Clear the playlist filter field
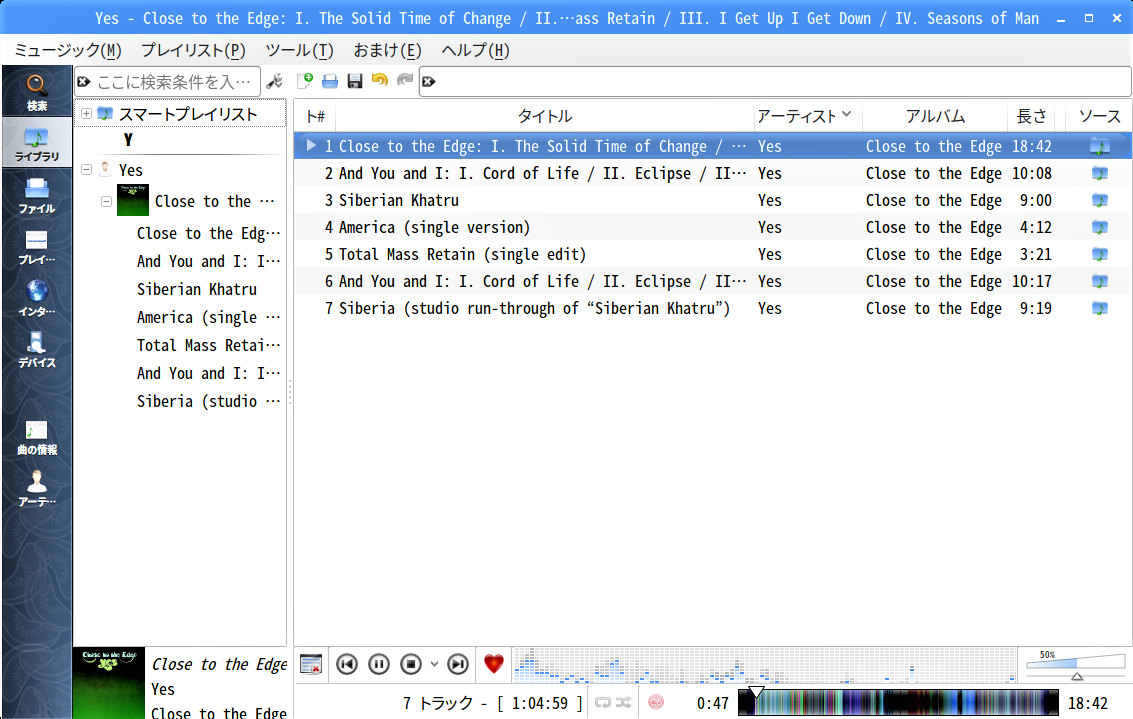This screenshot has width=1133, height=719. 428,82
